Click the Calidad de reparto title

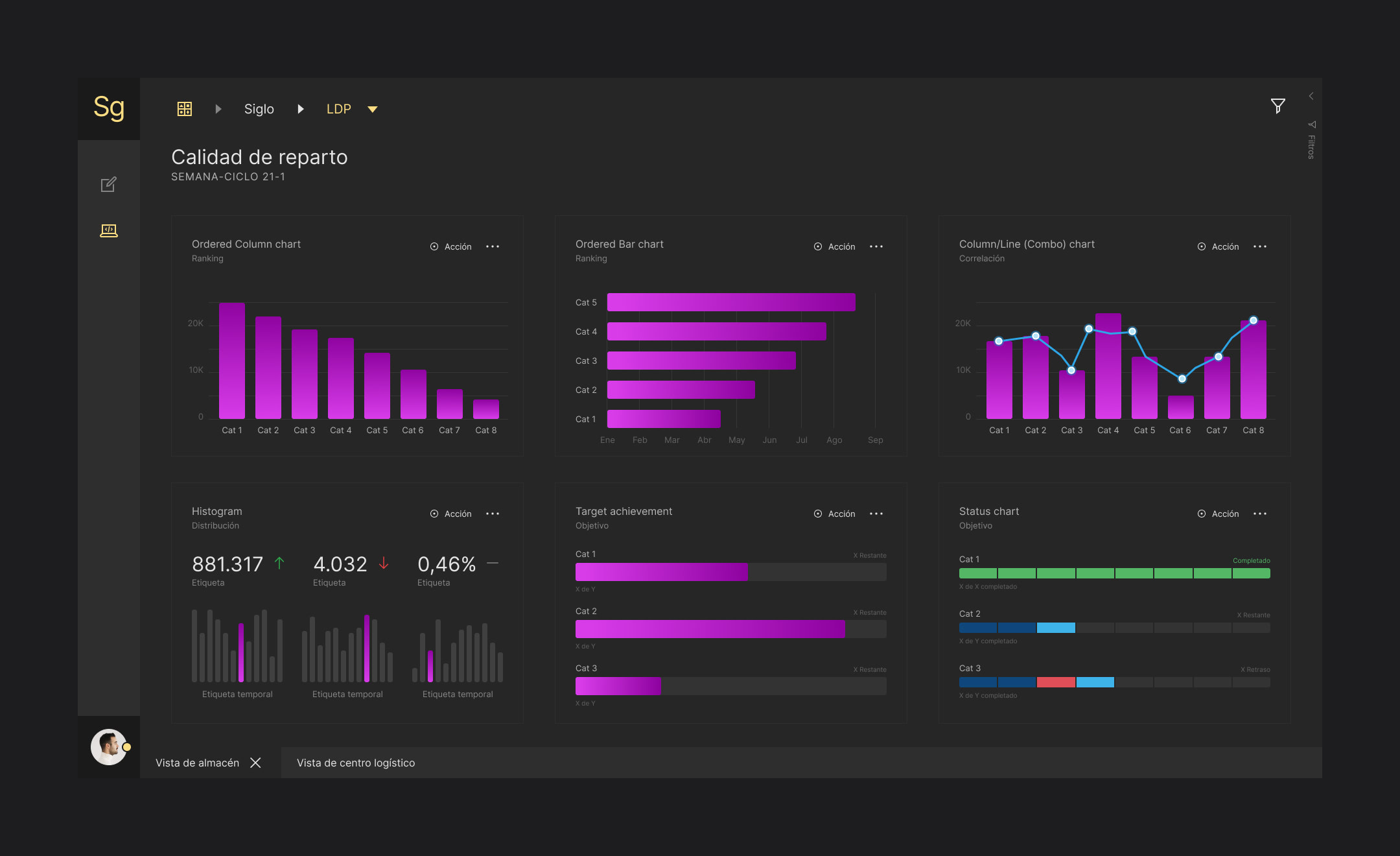pos(259,157)
